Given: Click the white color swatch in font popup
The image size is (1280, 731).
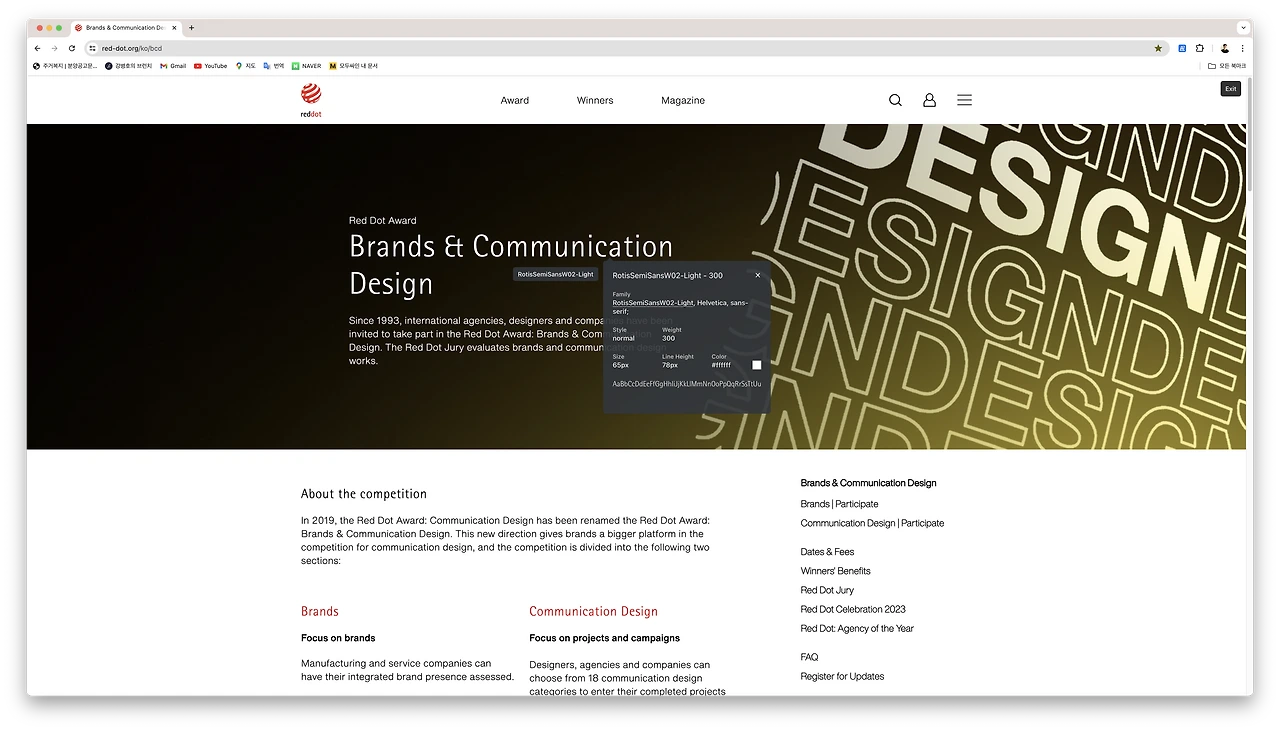Looking at the screenshot, I should pos(757,365).
